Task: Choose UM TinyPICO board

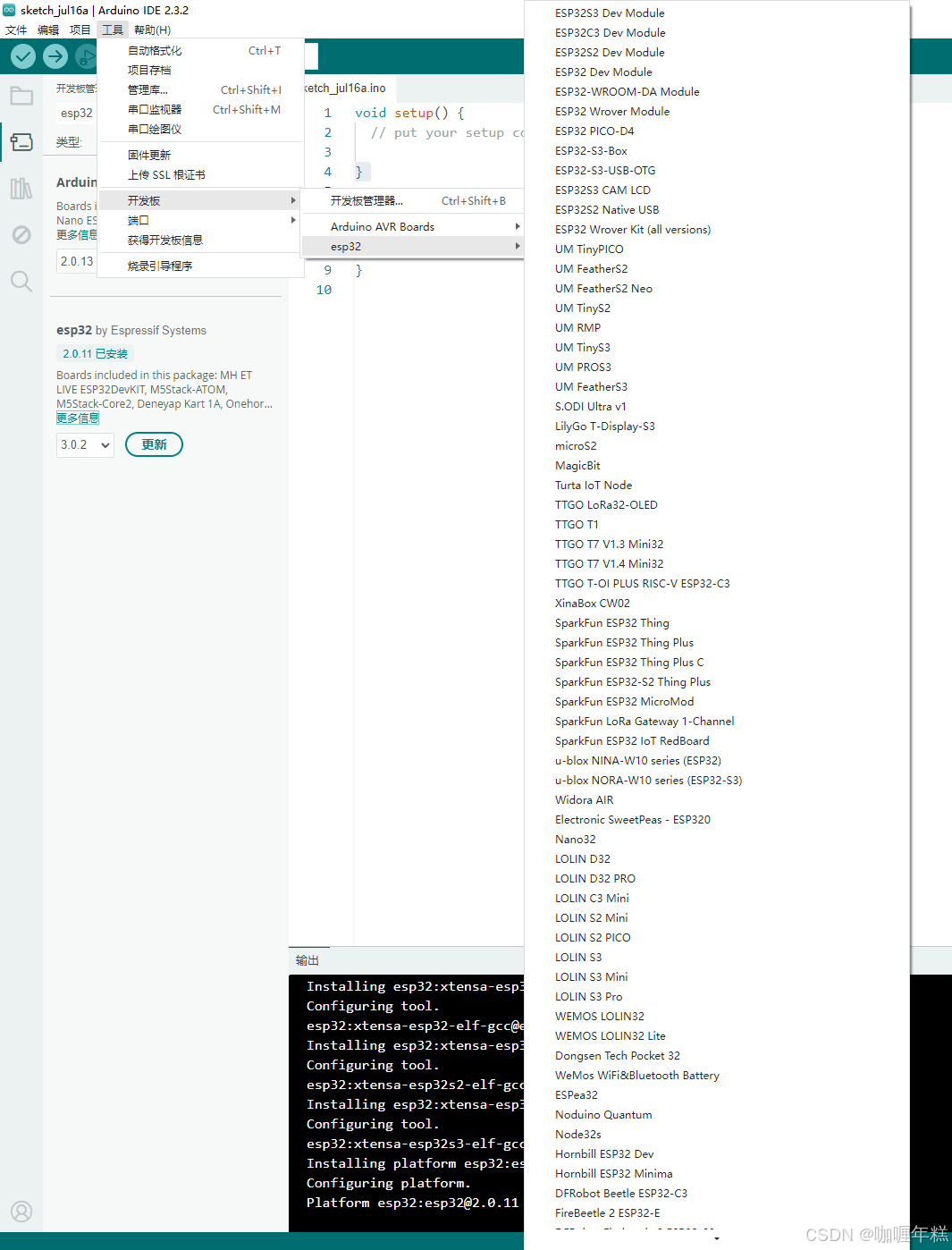Action: [x=717, y=249]
